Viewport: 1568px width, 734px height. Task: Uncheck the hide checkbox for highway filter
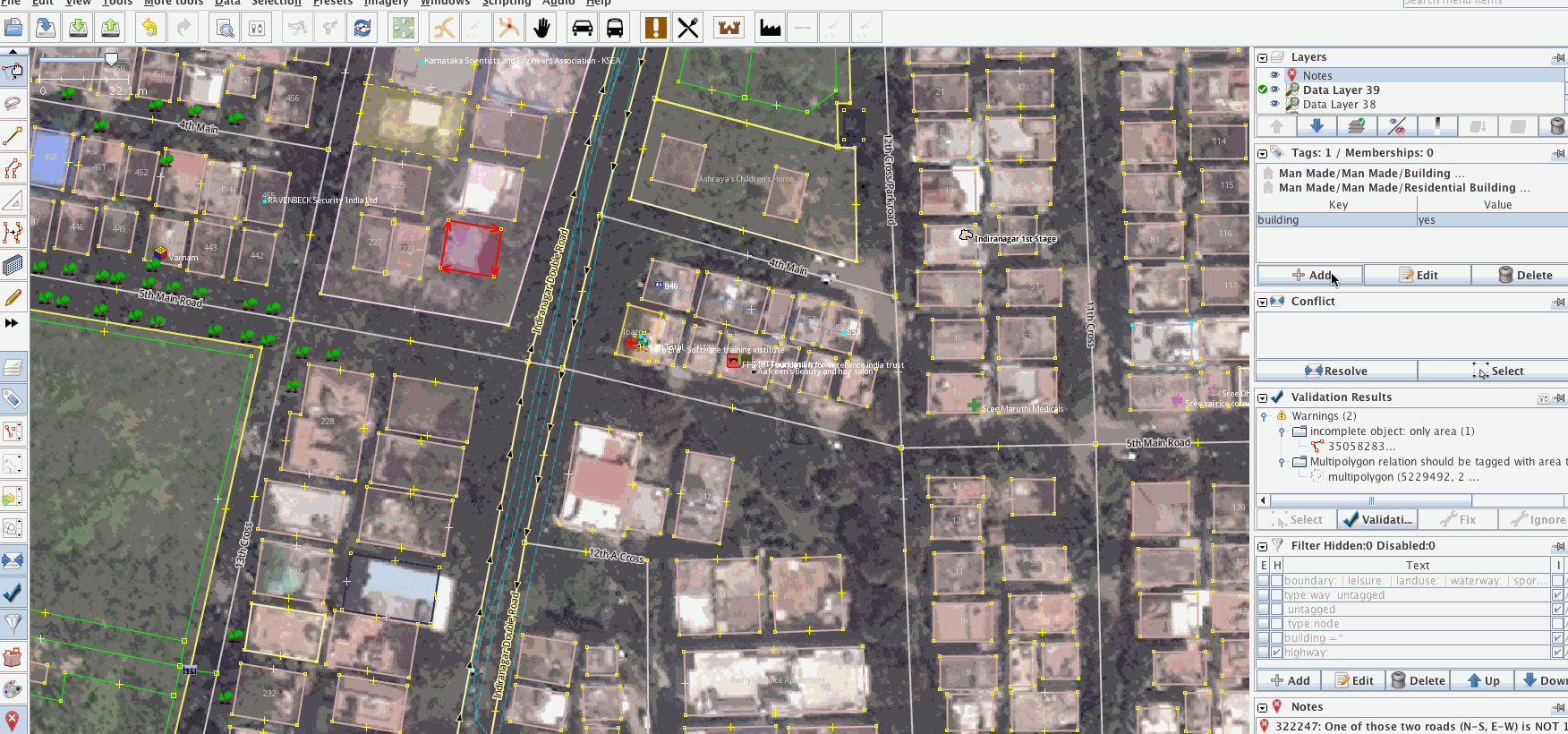click(x=1277, y=653)
